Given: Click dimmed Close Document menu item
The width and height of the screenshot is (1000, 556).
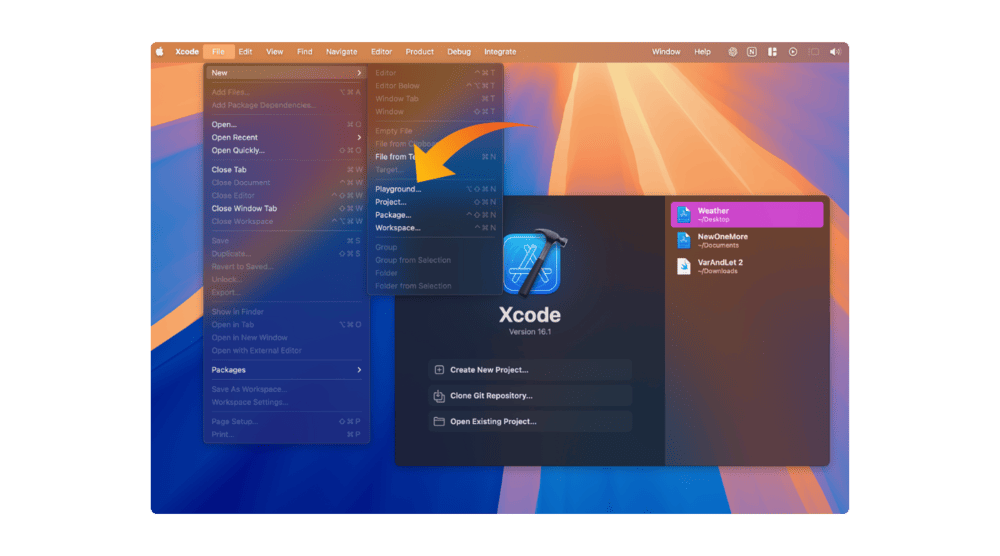Looking at the screenshot, I should tap(286, 182).
